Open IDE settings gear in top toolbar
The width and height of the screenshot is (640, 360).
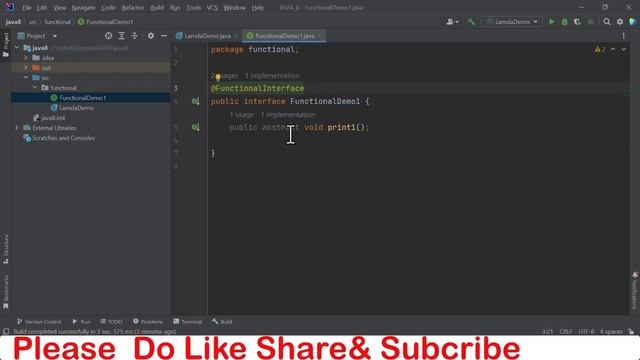pyautogui.click(x=620, y=22)
